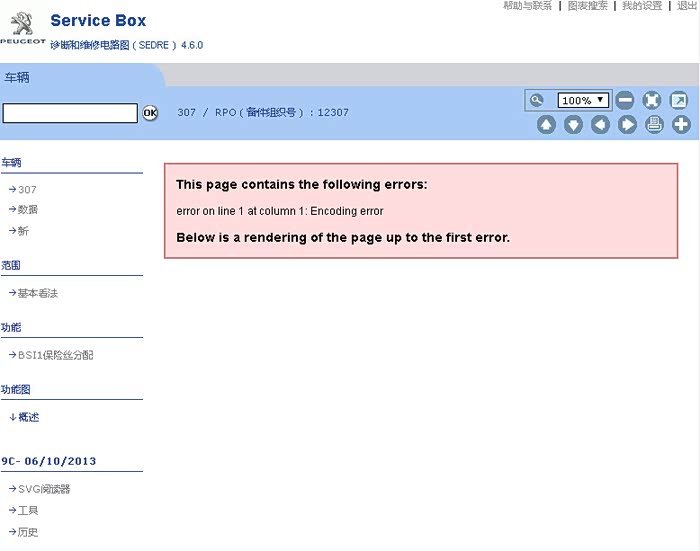
Task: Pan up with the up arrow icon
Action: (x=546, y=125)
